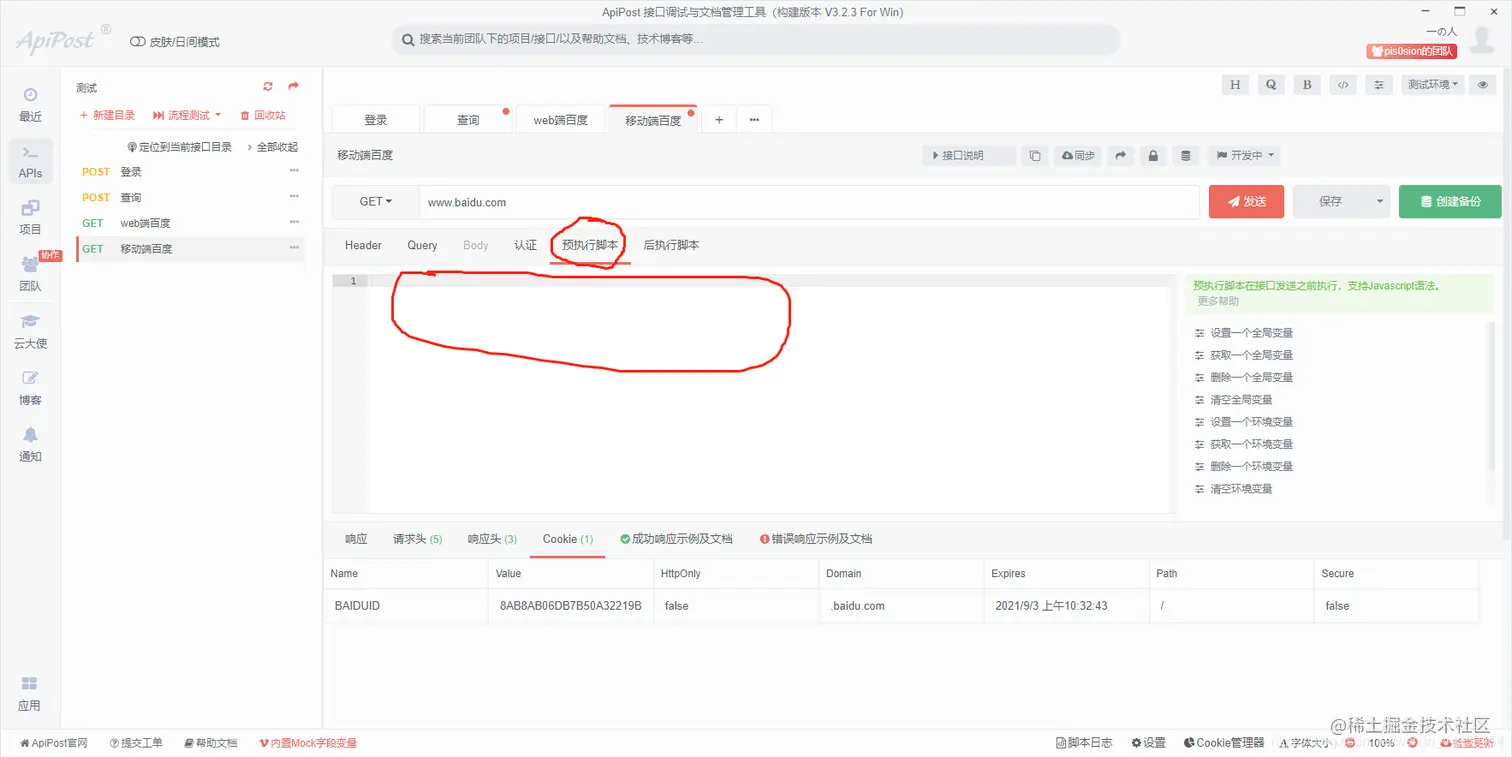This screenshot has height=757, width=1512.
Task: Click 新建目录 to create a directory
Action: [107, 116]
